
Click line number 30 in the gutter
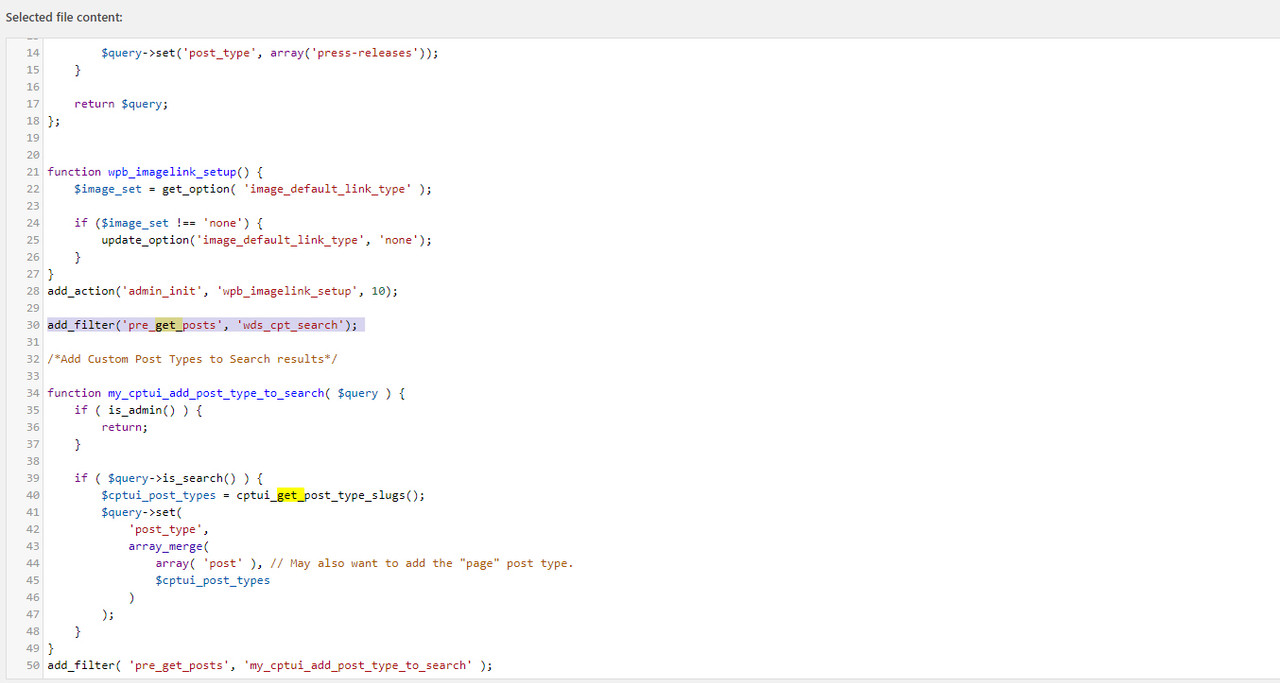tap(33, 325)
